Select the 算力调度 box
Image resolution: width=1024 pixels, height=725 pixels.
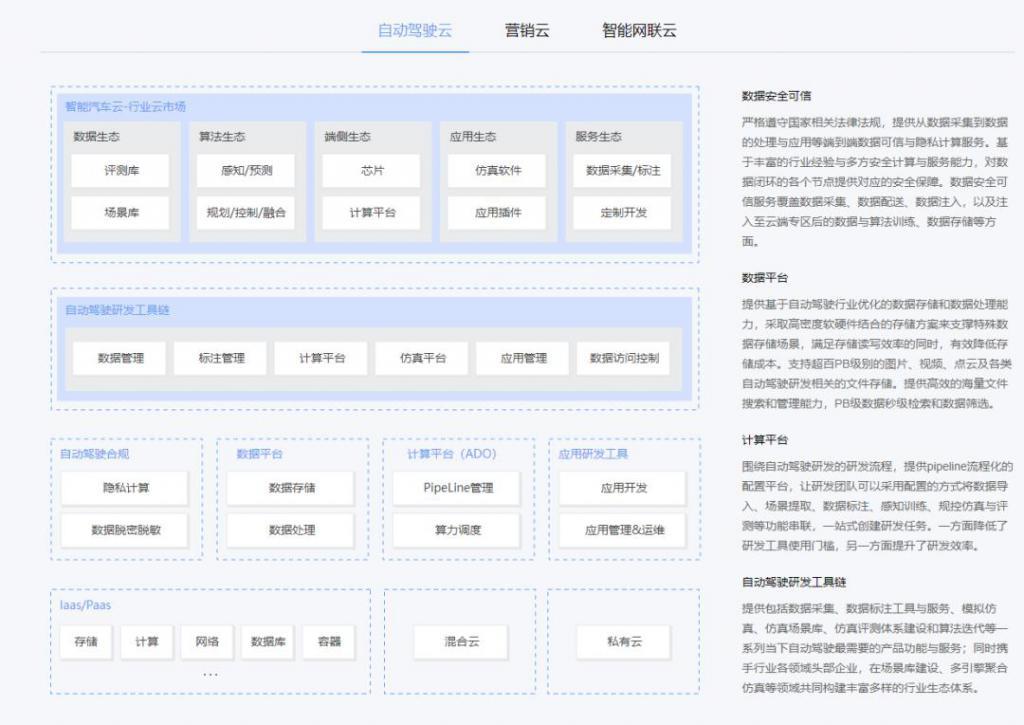tap(457, 530)
